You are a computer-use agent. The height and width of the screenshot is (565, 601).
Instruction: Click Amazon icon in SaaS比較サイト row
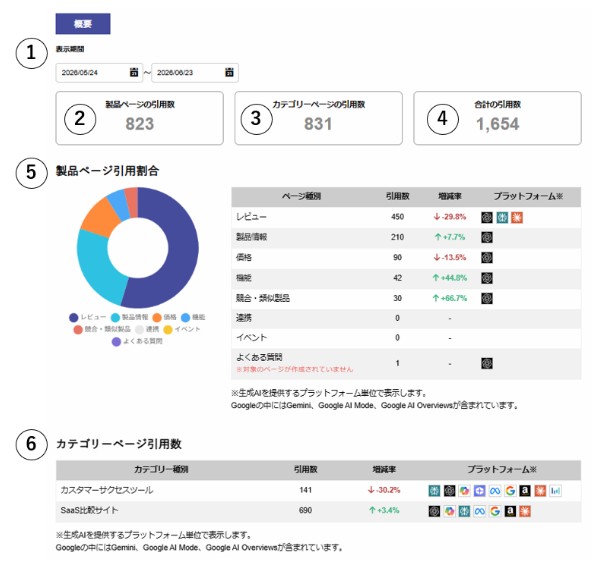pyautogui.click(x=510, y=511)
